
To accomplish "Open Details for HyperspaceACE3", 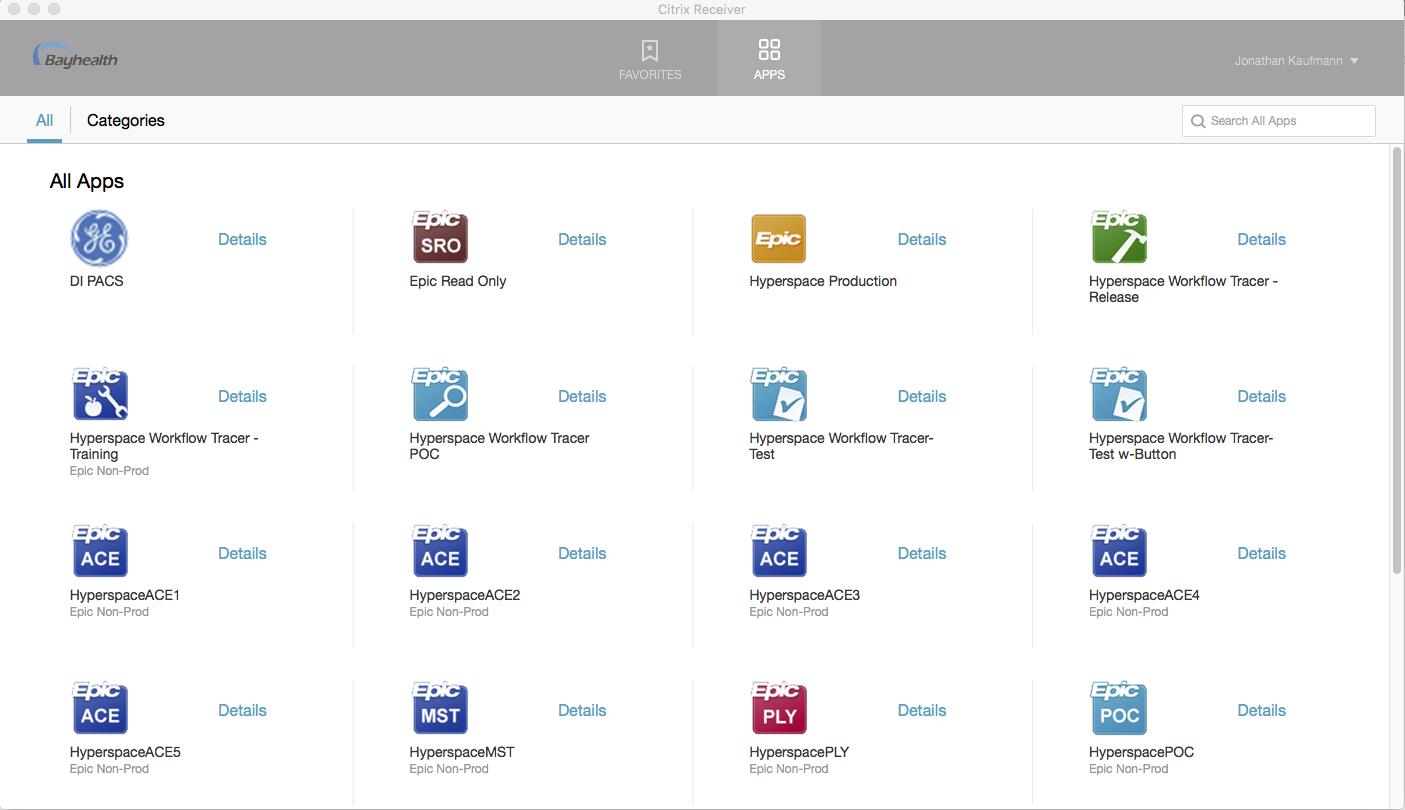I will 921,553.
